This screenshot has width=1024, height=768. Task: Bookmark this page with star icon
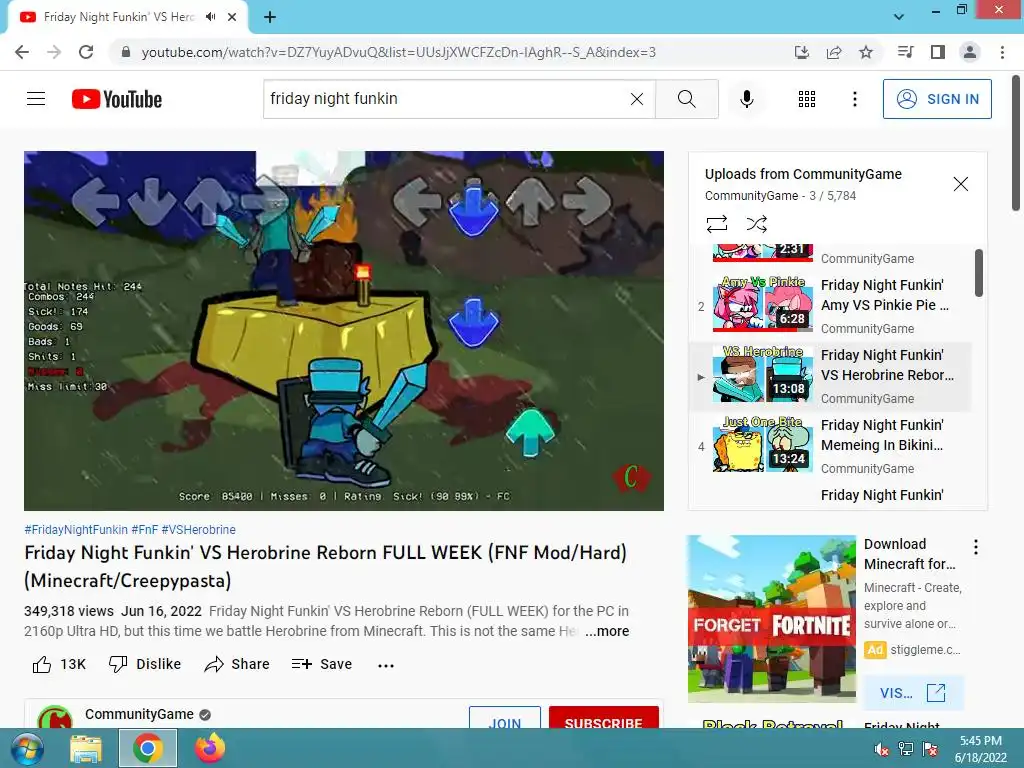pyautogui.click(x=866, y=52)
